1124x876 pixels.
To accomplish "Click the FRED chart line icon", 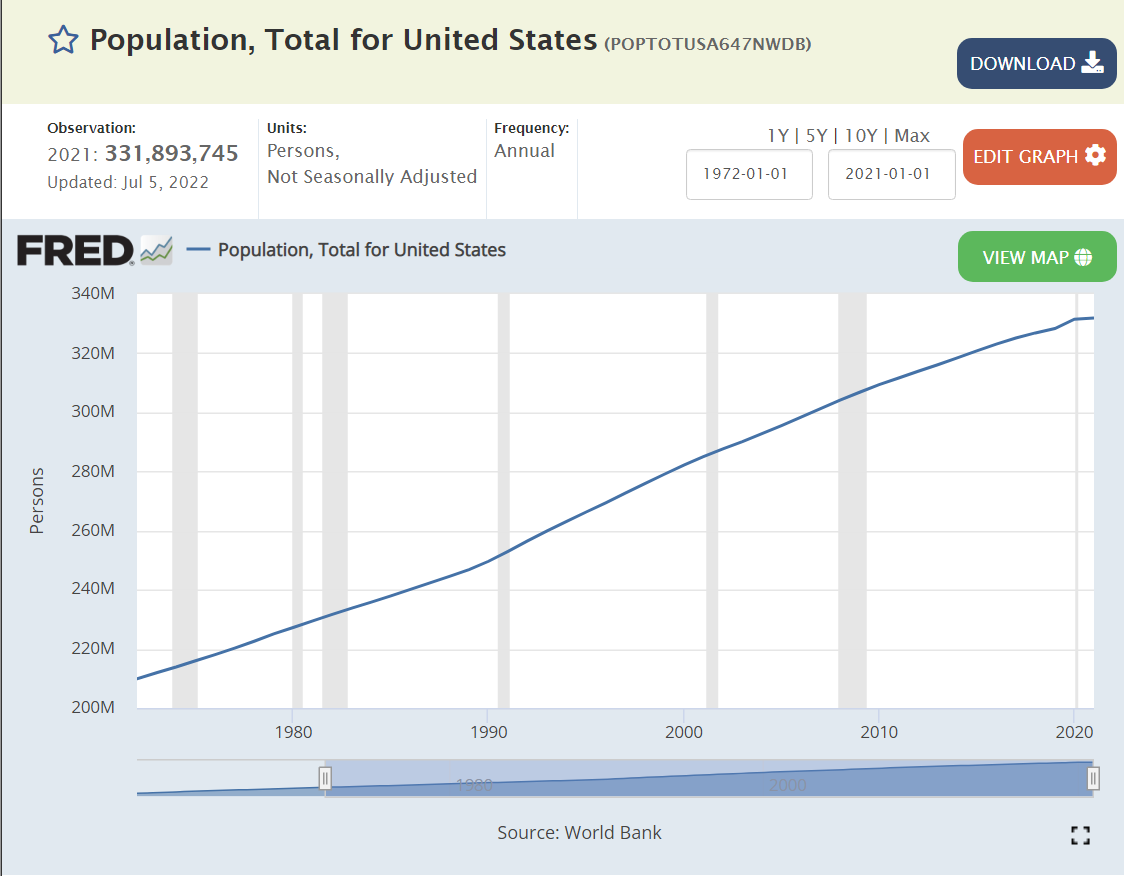I will pos(156,250).
